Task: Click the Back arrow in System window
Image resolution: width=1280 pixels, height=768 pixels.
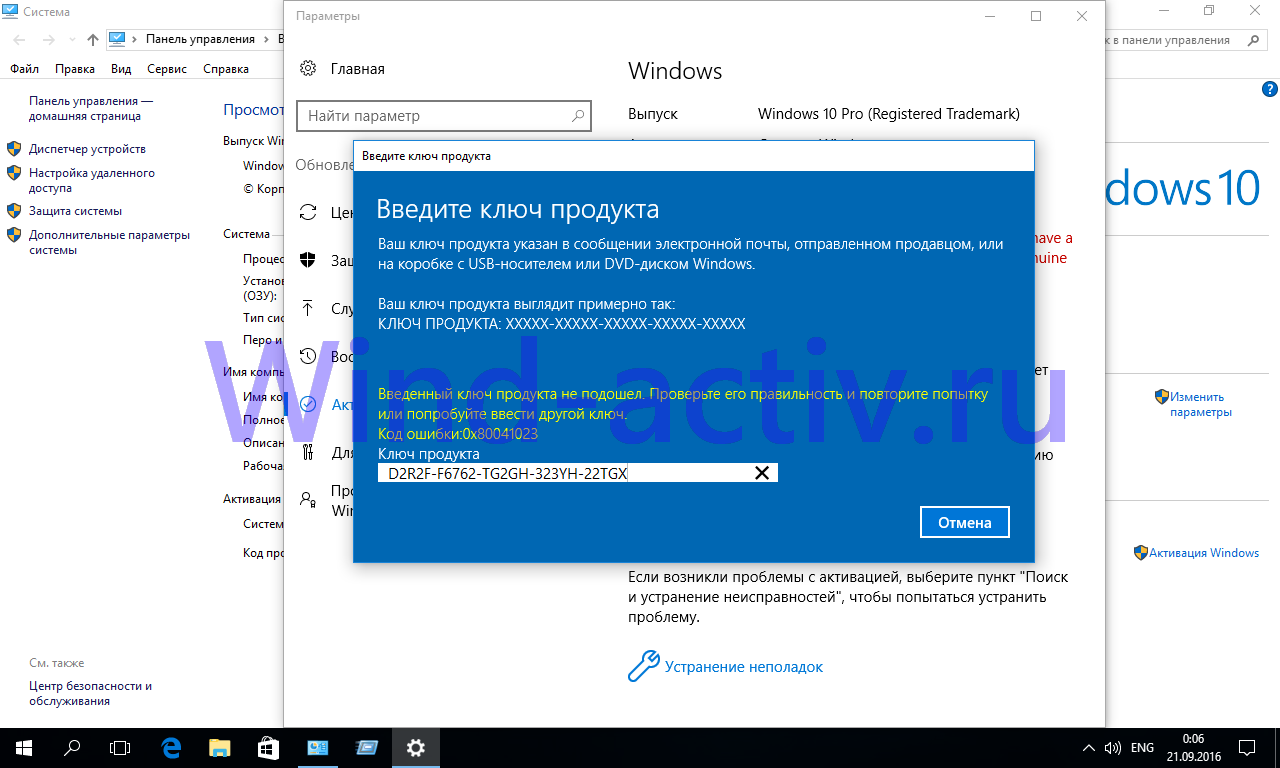Action: click(21, 40)
